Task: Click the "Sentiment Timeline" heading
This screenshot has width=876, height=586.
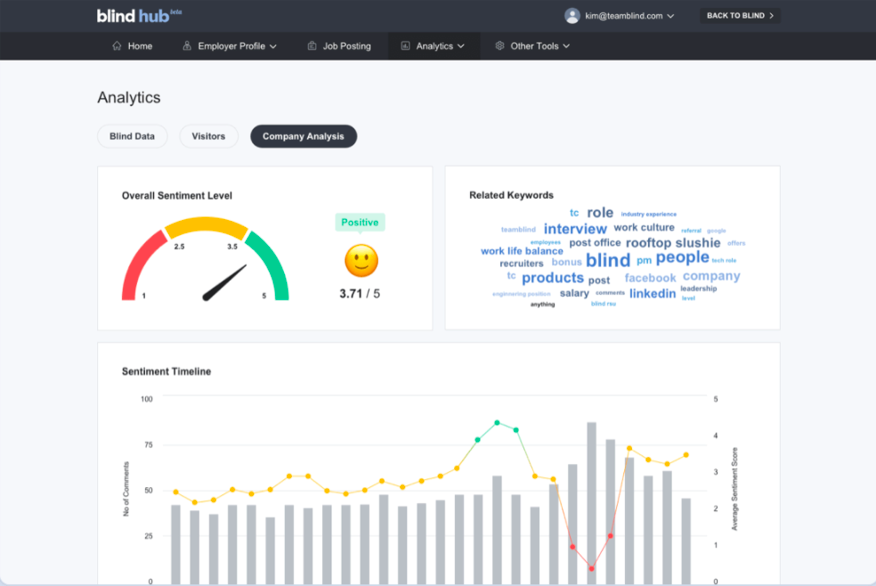Action: [x=166, y=371]
